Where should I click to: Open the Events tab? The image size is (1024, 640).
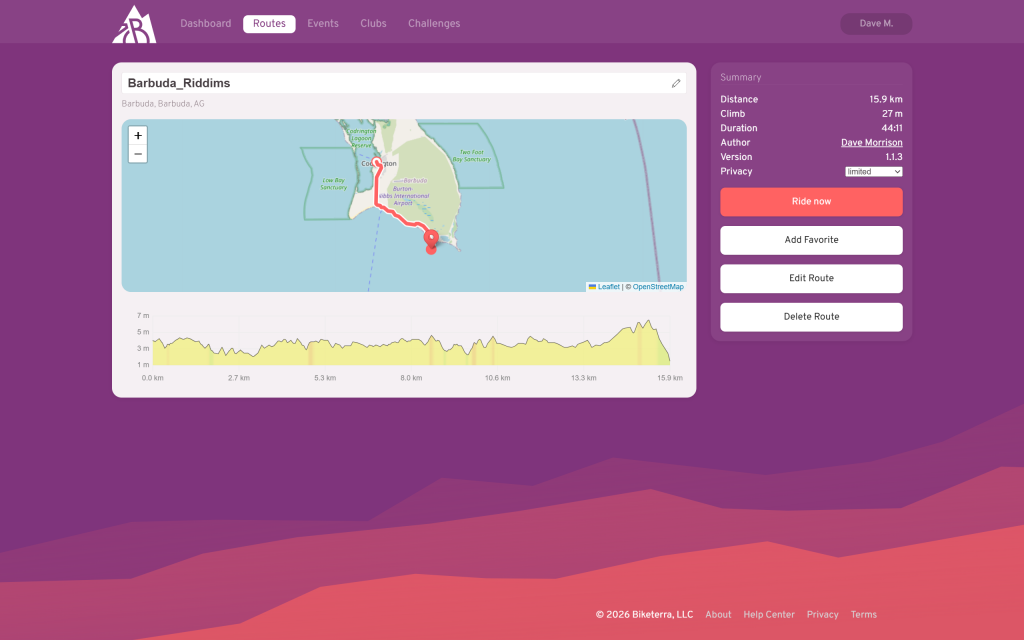click(x=322, y=24)
